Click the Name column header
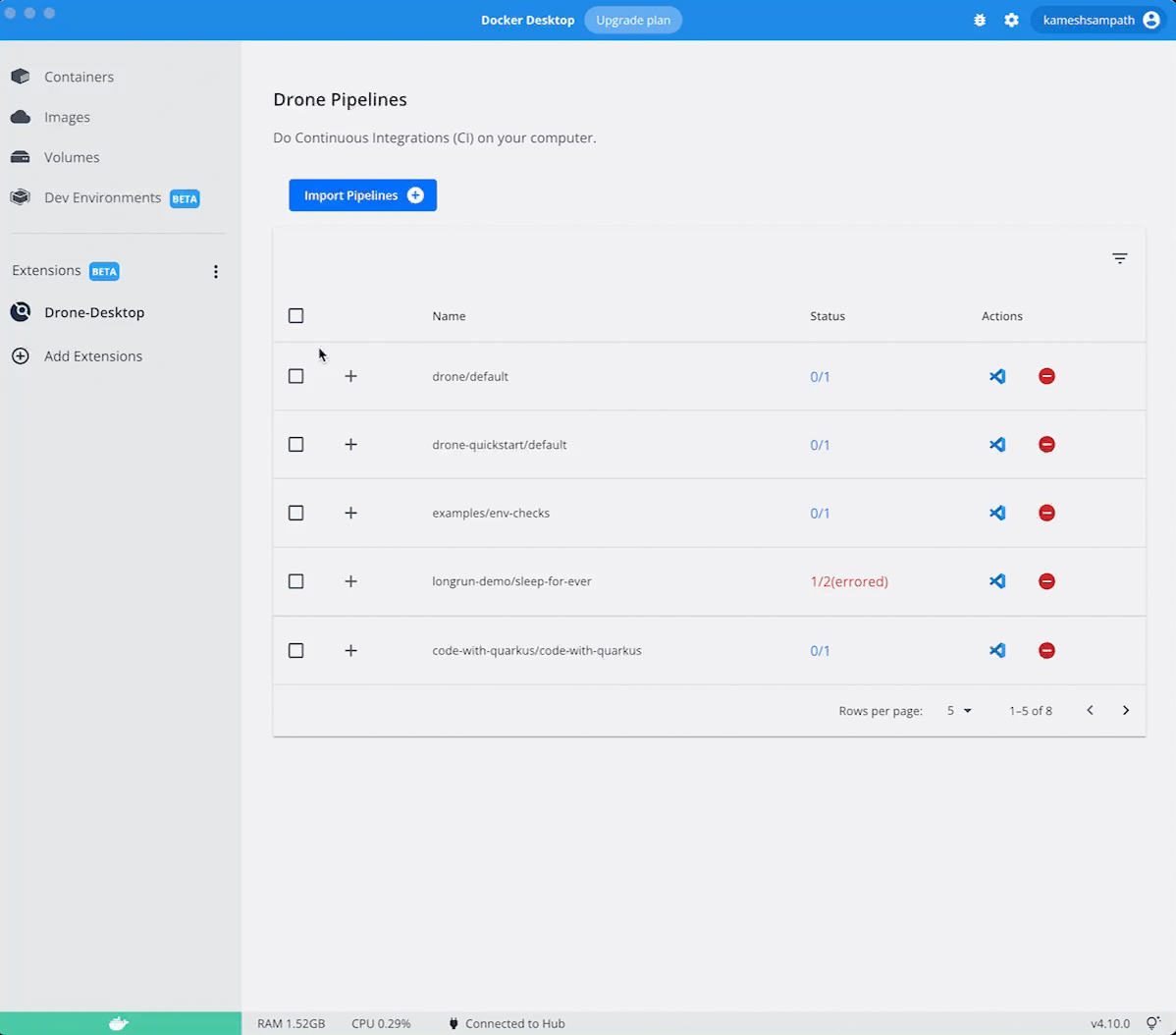The image size is (1176, 1035). click(449, 316)
